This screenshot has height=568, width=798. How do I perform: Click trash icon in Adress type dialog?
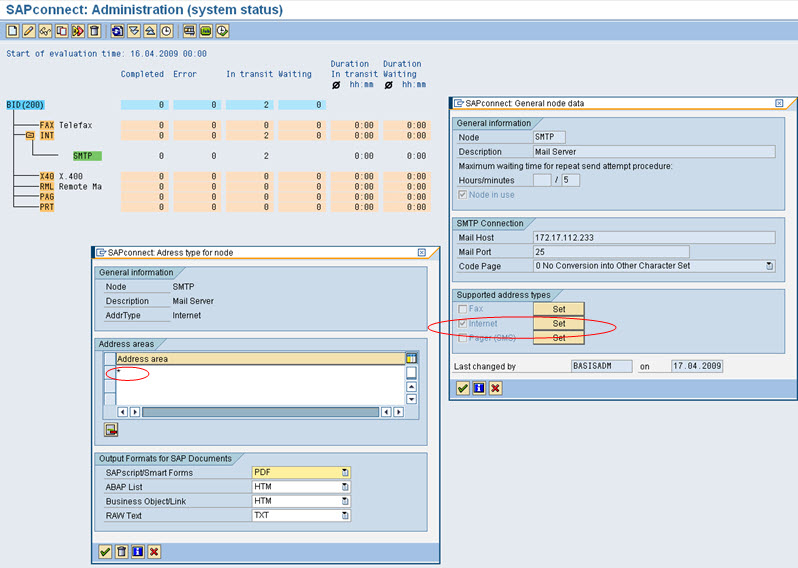[x=122, y=552]
